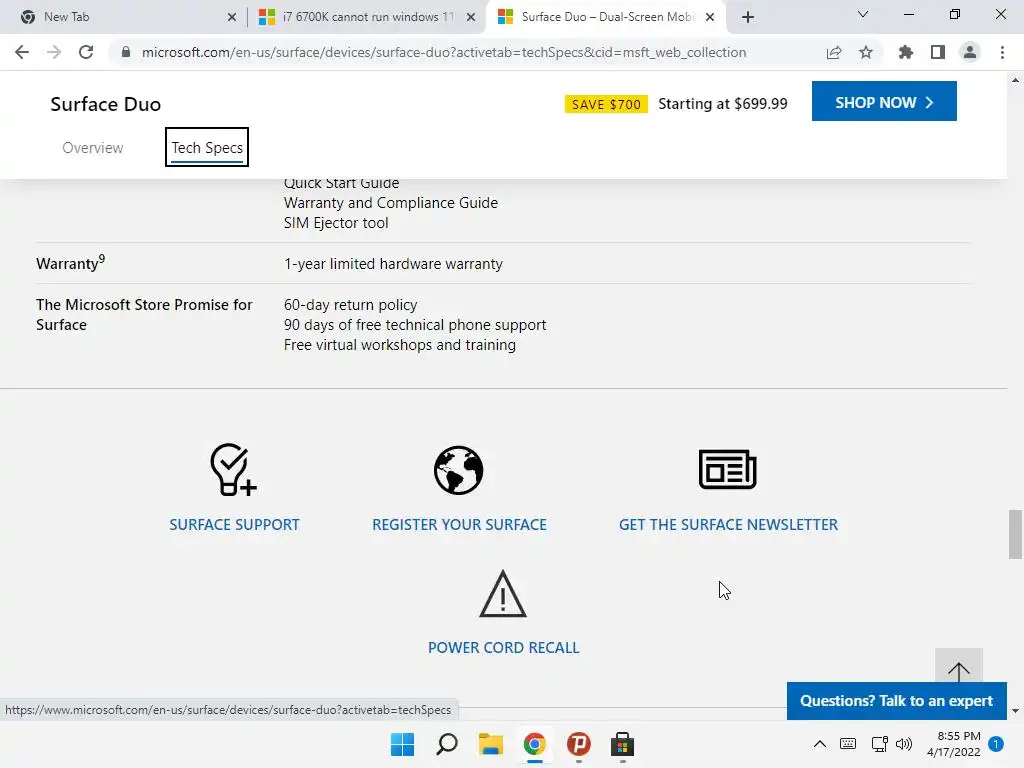1024x768 pixels.
Task: Close the Surface Duo tab
Action: (x=710, y=17)
